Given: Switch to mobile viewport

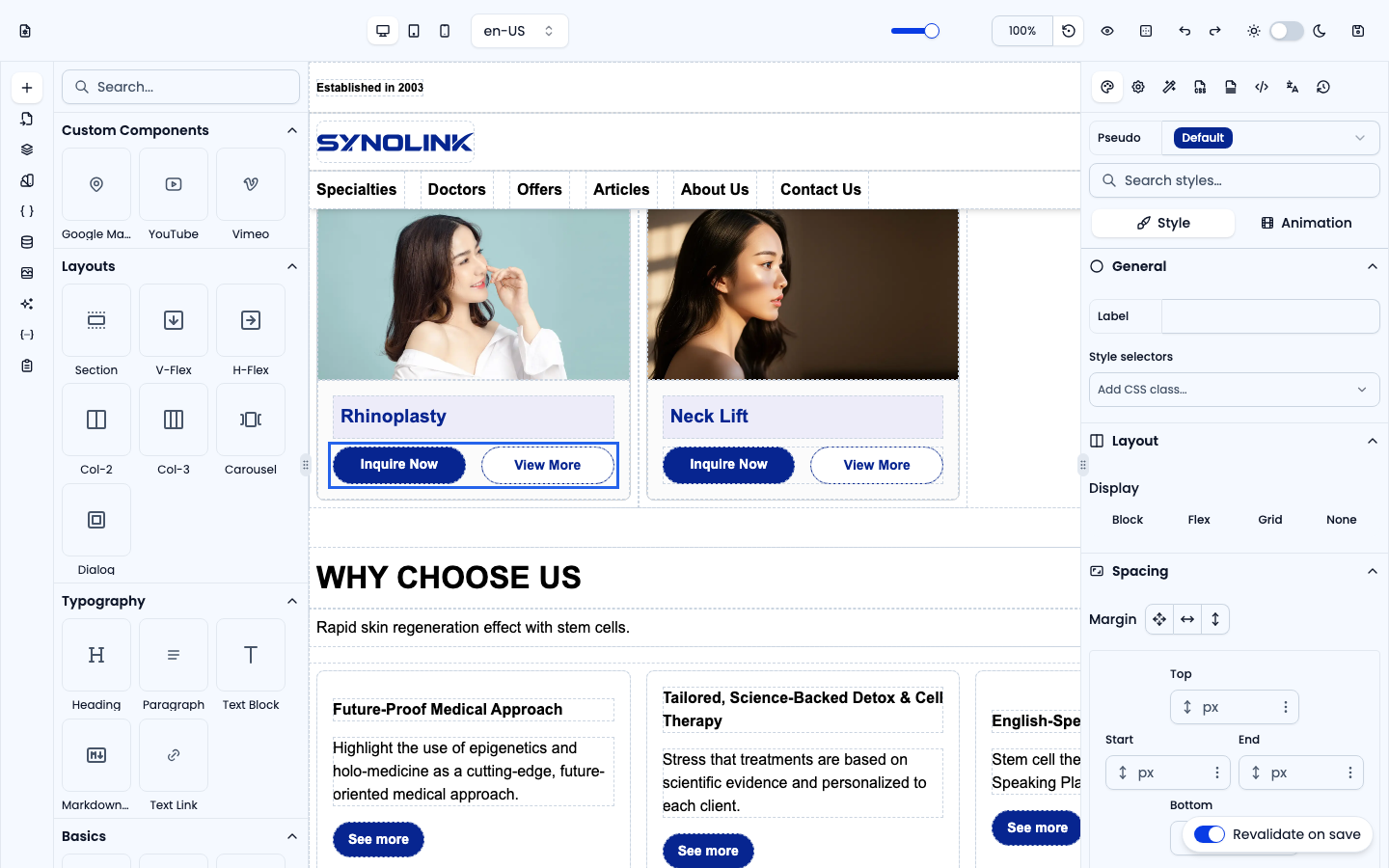Looking at the screenshot, I should tap(445, 31).
